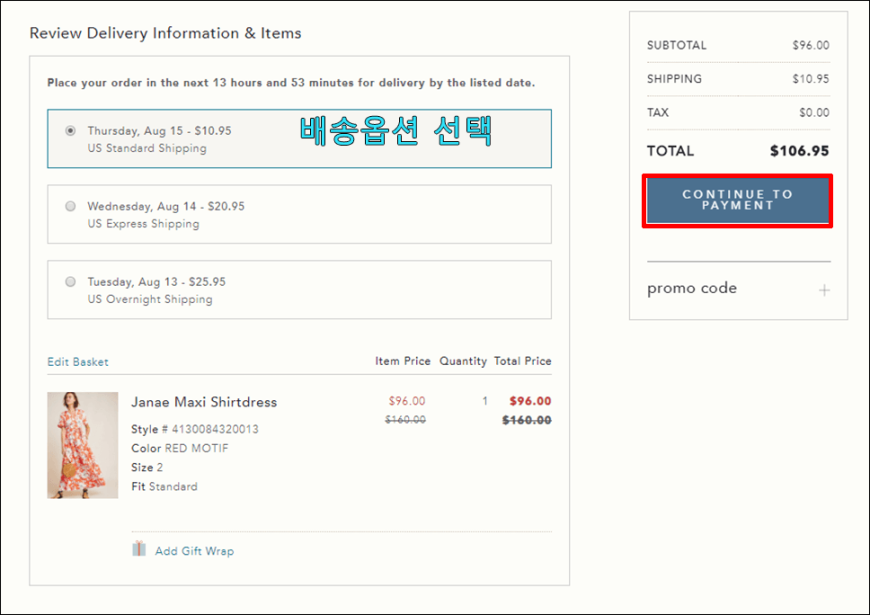Click the $106.95 total amount
The height and width of the screenshot is (615, 870).
800,151
